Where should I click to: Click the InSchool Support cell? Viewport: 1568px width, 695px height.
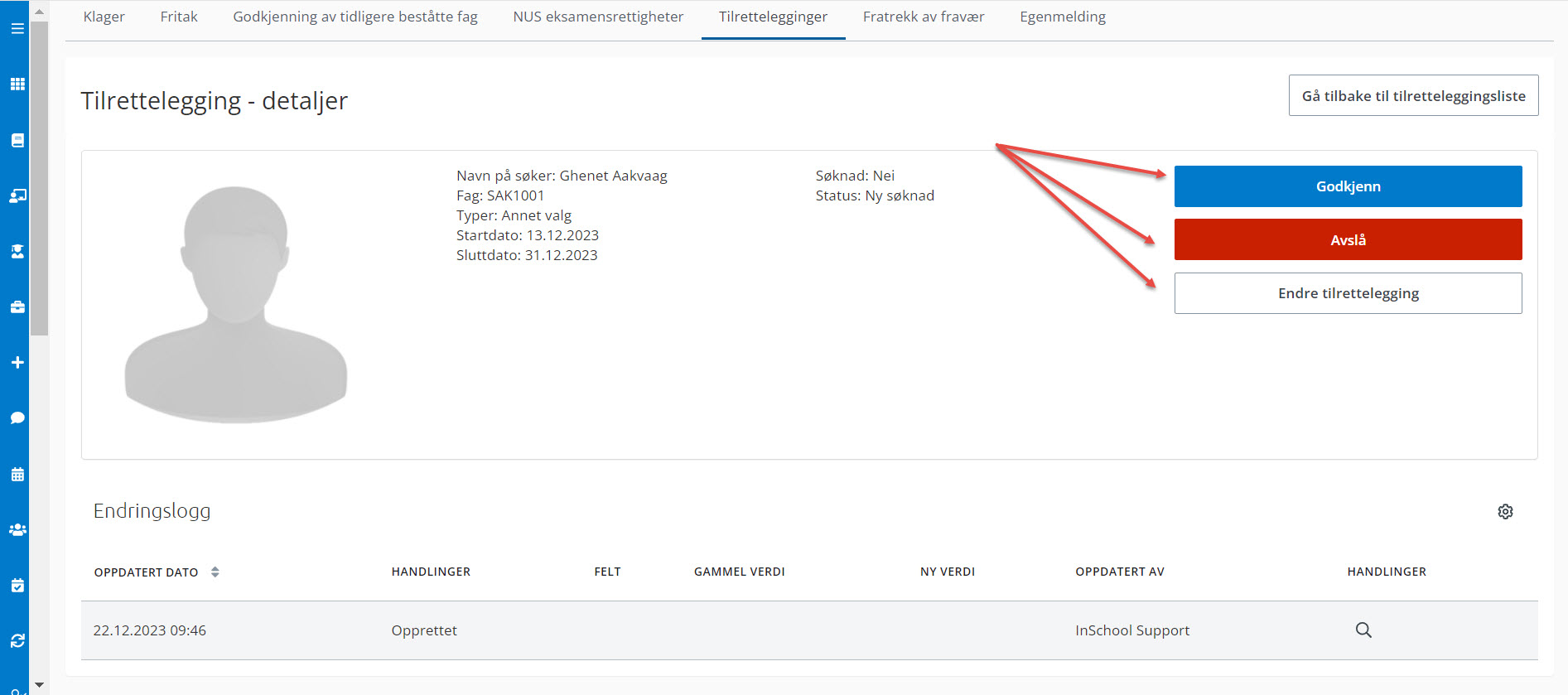click(x=1132, y=630)
